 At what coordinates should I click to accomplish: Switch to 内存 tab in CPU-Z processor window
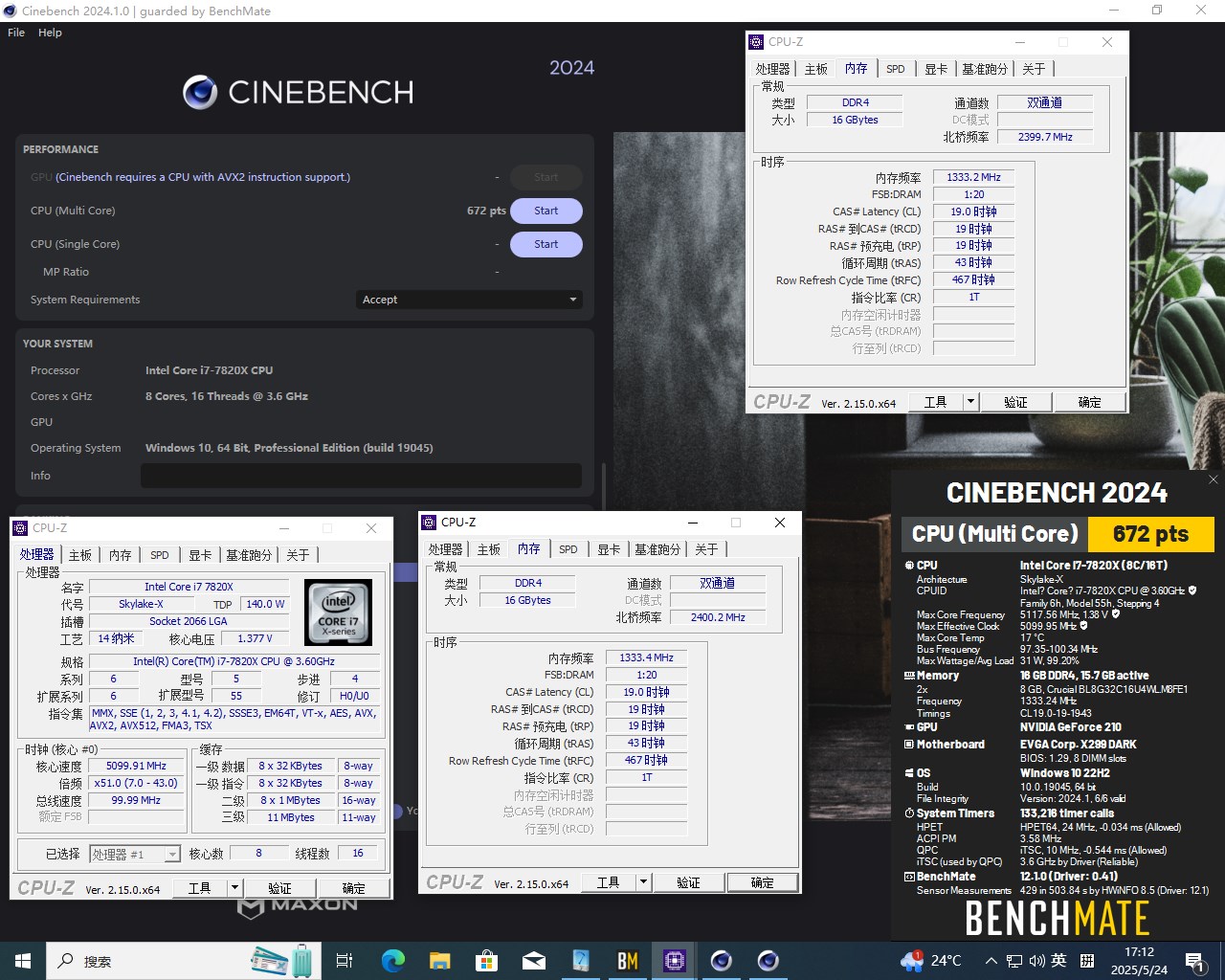[x=121, y=555]
